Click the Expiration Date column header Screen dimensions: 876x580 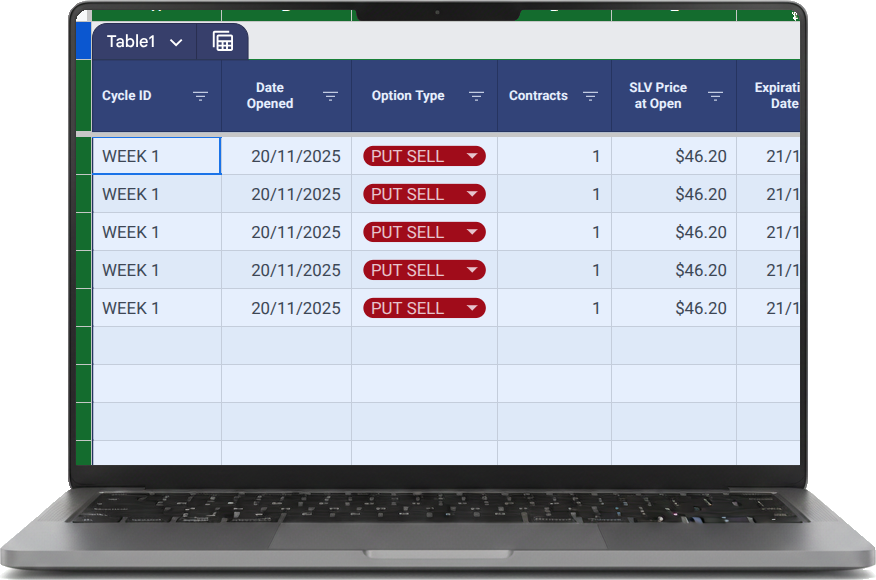(775, 96)
